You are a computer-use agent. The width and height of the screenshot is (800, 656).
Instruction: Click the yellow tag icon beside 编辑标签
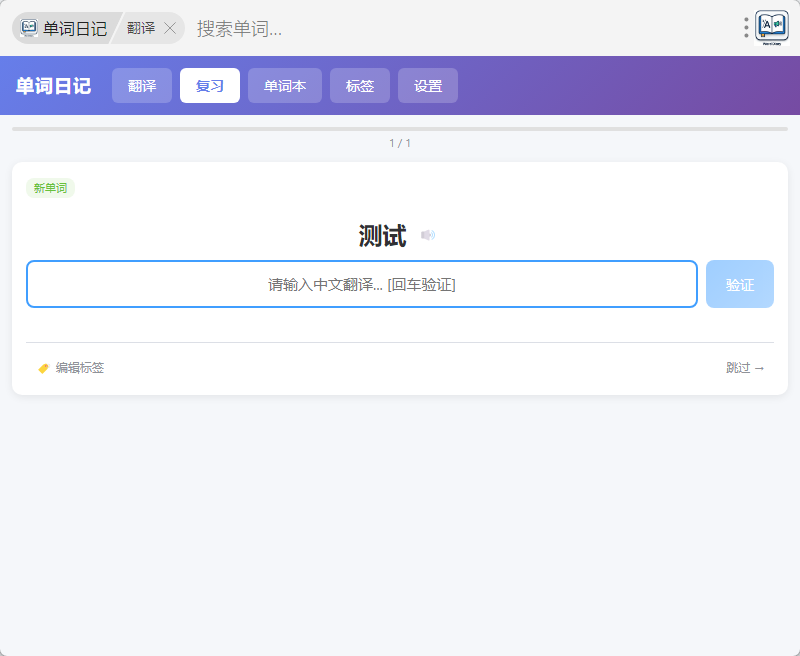43,368
